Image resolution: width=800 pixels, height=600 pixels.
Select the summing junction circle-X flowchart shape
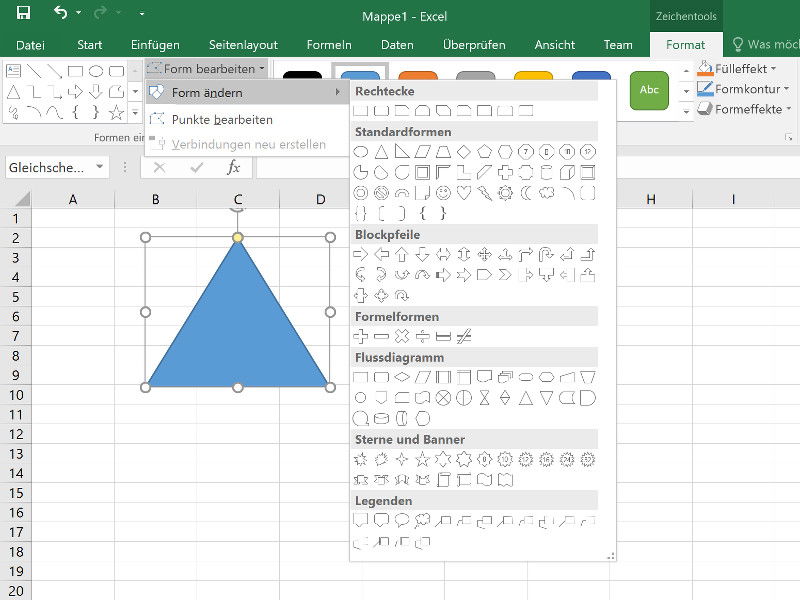pyautogui.click(x=443, y=398)
